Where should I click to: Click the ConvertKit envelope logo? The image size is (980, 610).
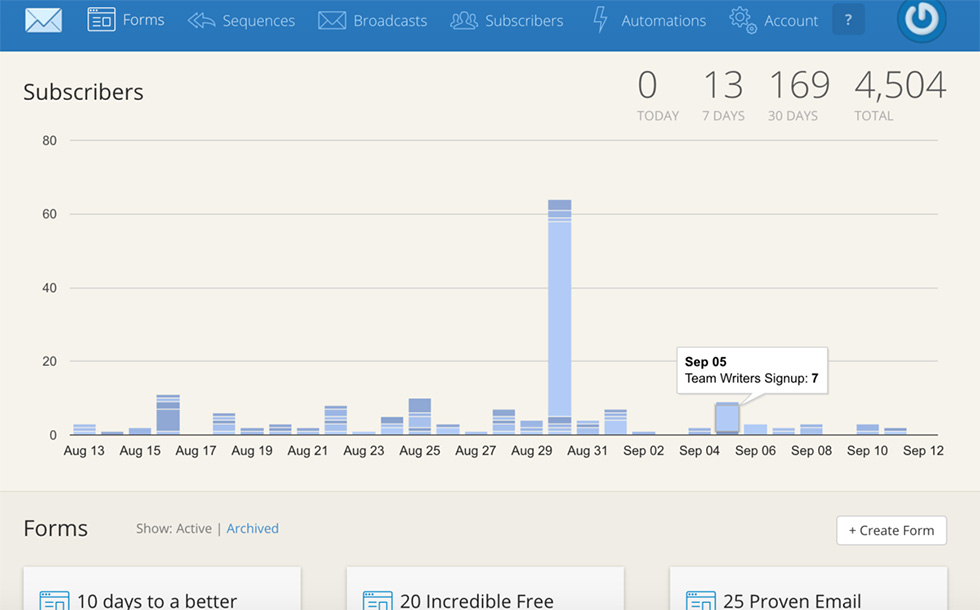[x=43, y=20]
